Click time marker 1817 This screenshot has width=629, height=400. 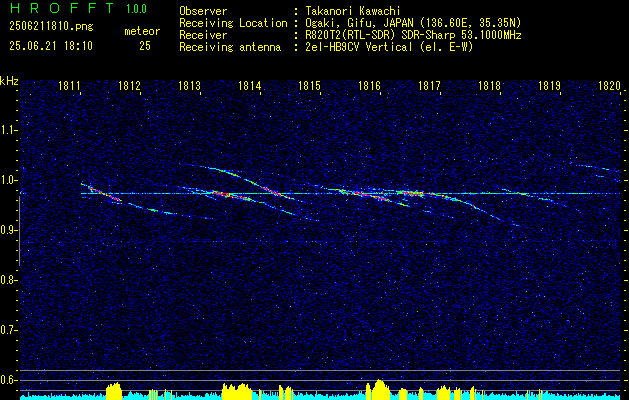[430, 86]
